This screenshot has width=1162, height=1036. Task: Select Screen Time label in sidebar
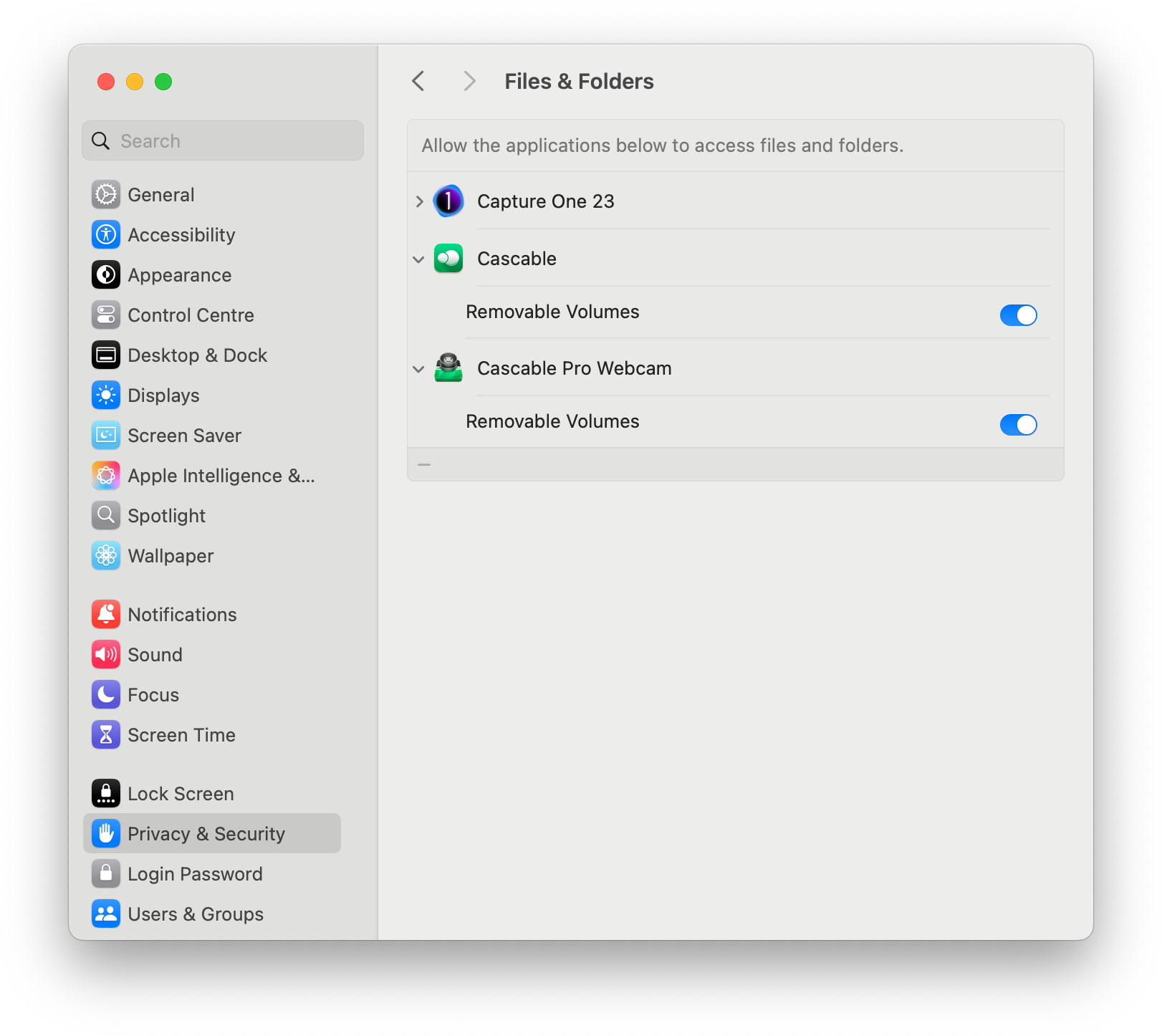tap(181, 735)
